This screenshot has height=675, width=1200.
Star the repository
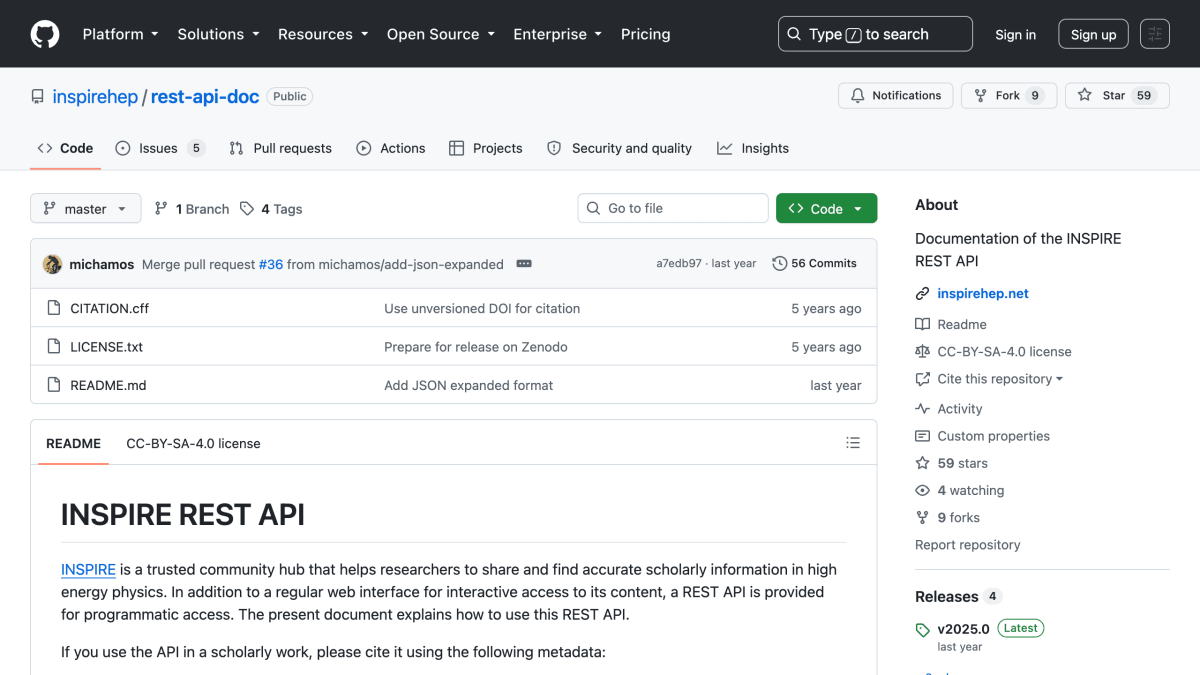click(1117, 95)
